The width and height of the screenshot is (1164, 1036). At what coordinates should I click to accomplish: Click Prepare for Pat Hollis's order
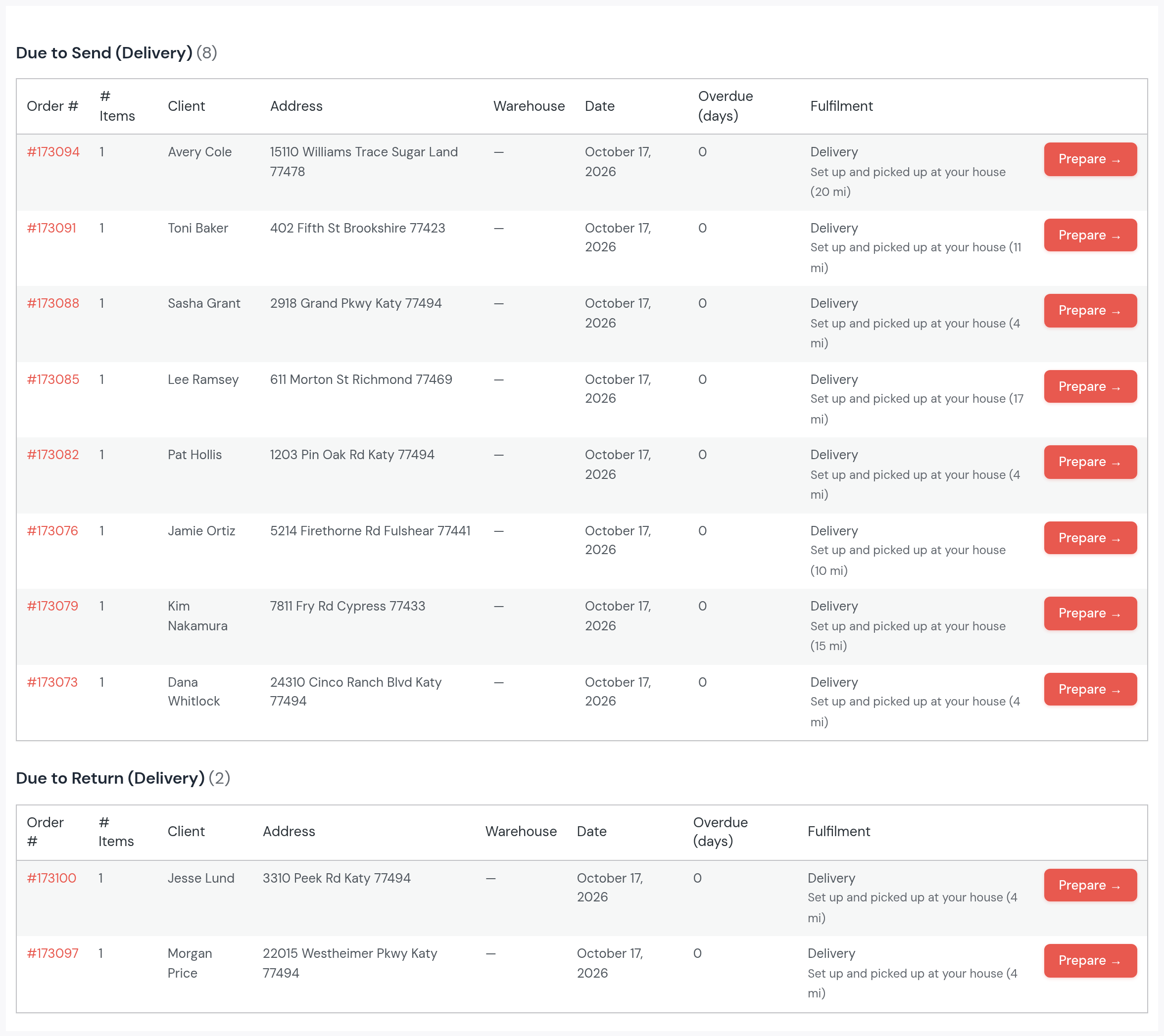coord(1090,462)
